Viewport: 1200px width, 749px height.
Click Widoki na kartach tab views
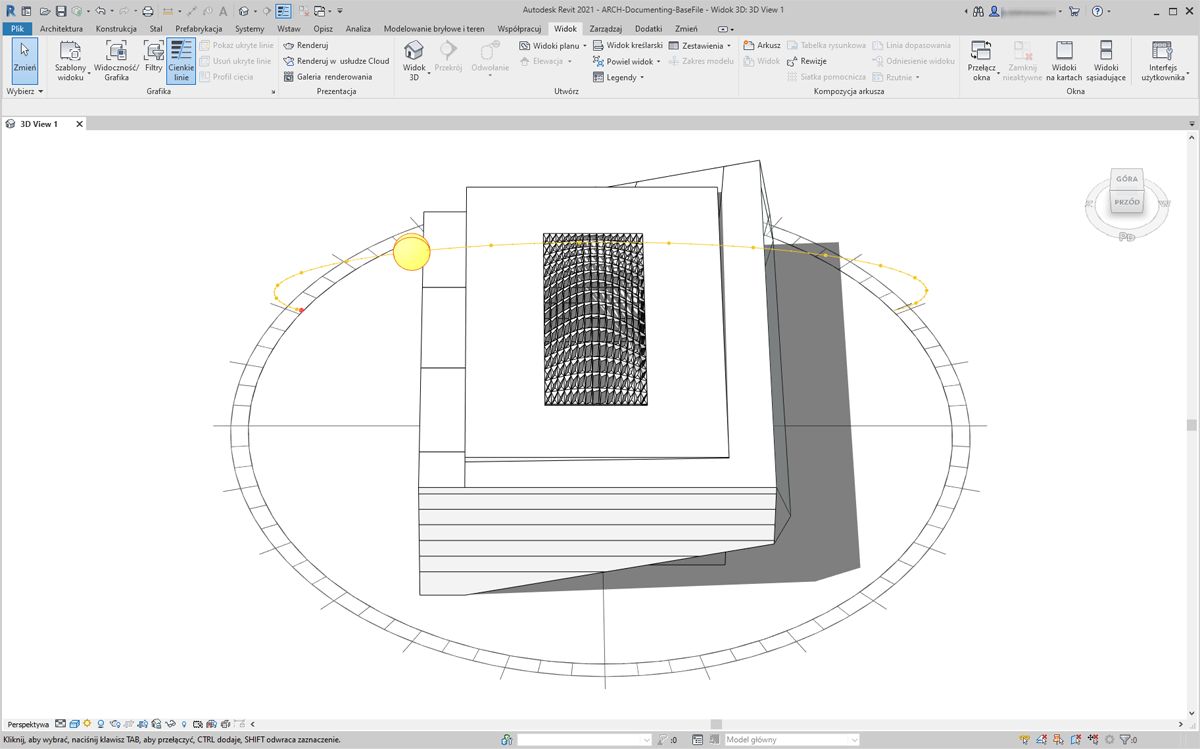[1064, 61]
